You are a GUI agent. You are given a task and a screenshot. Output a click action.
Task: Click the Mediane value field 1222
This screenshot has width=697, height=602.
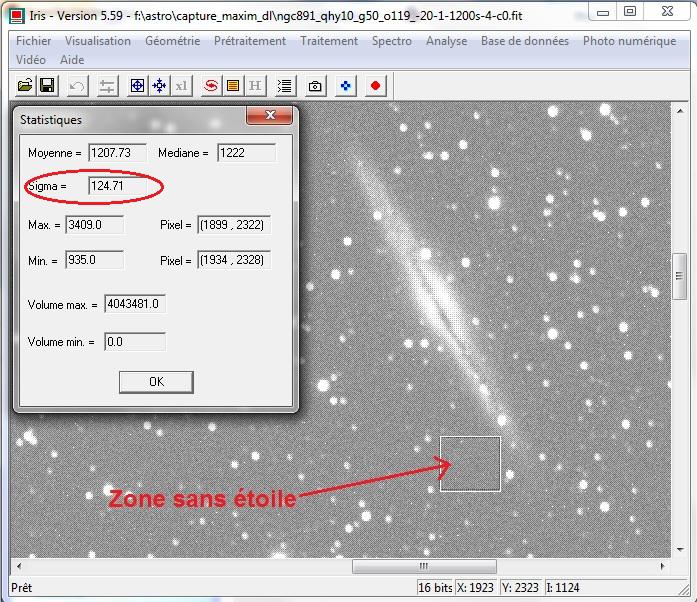tap(246, 153)
